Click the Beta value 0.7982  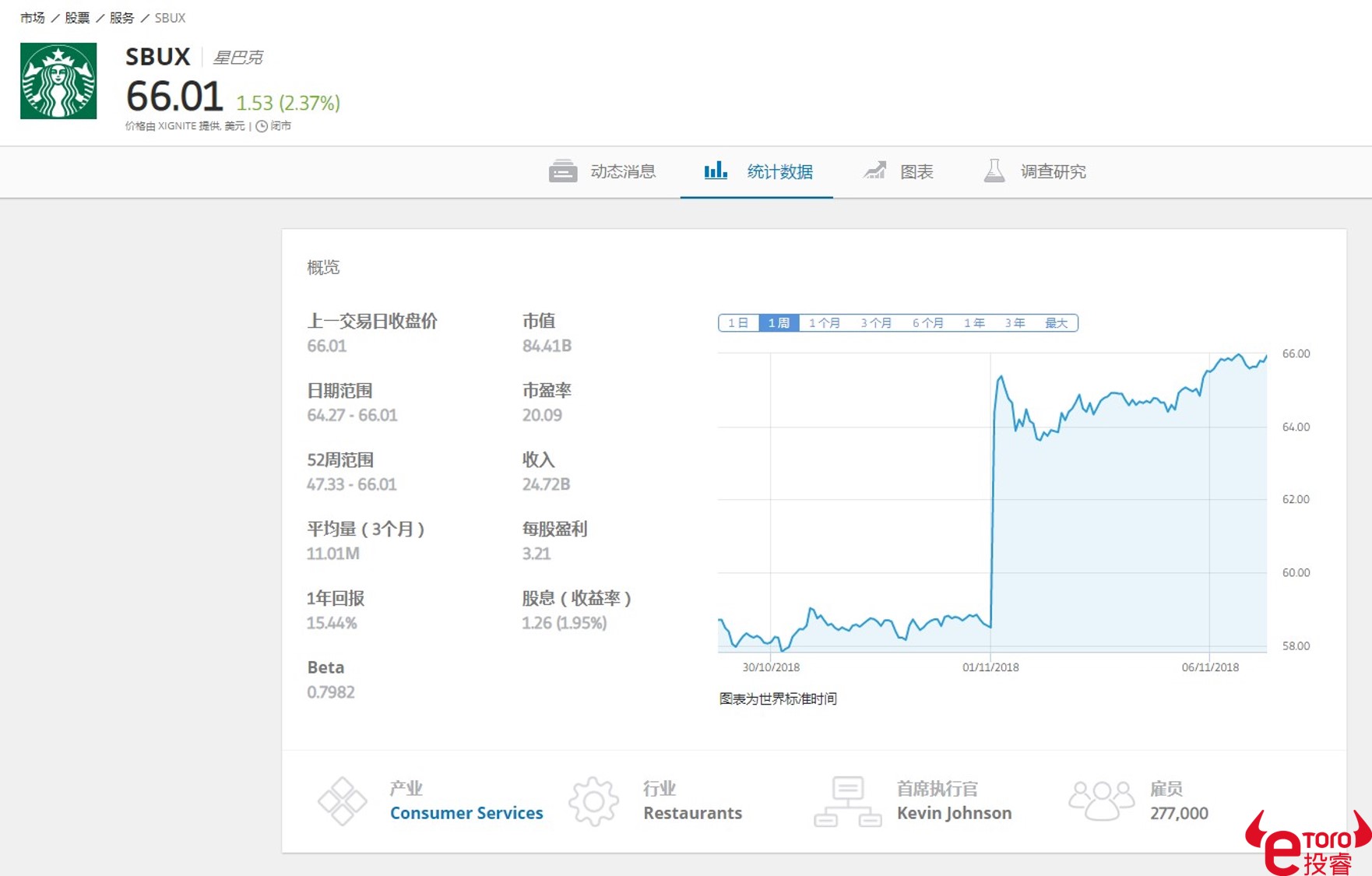331,692
